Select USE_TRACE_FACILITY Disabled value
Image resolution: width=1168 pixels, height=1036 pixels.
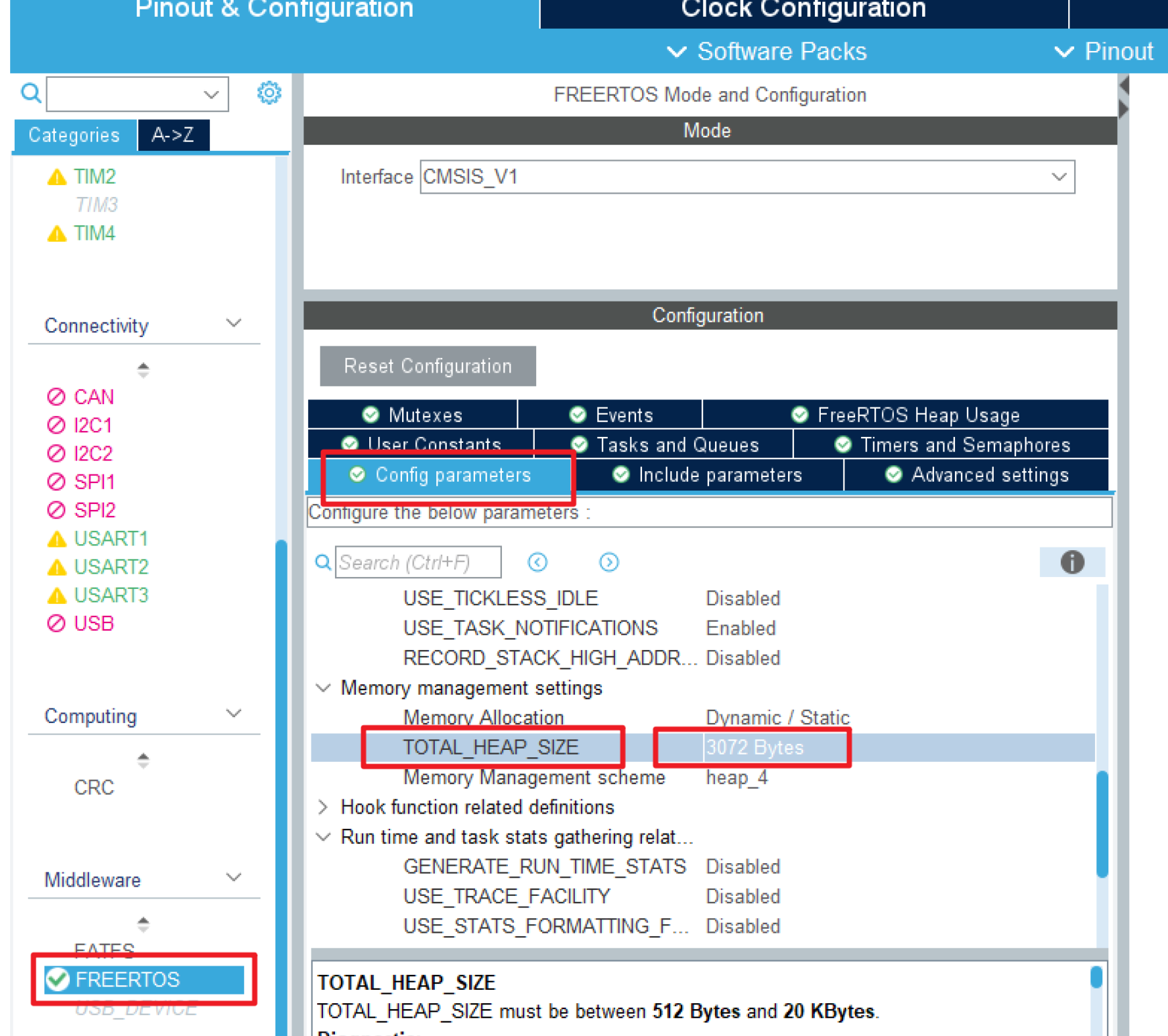(743, 896)
